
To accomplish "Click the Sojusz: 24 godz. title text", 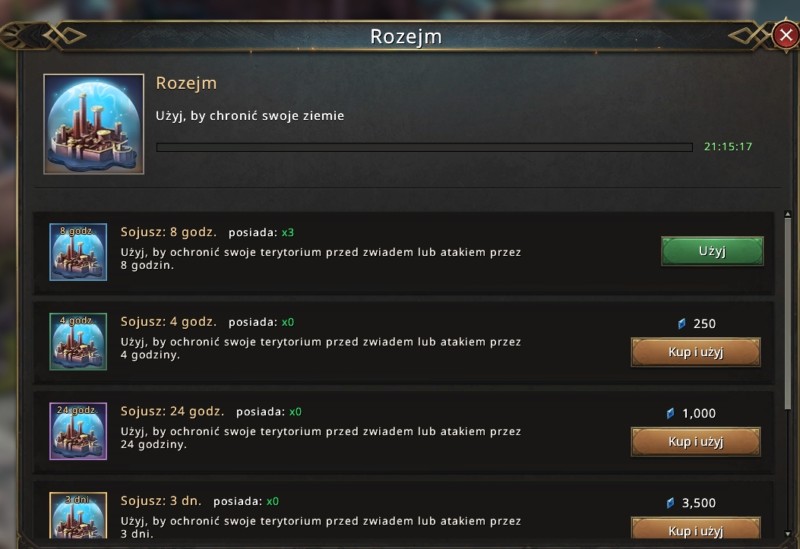I will (x=172, y=411).
